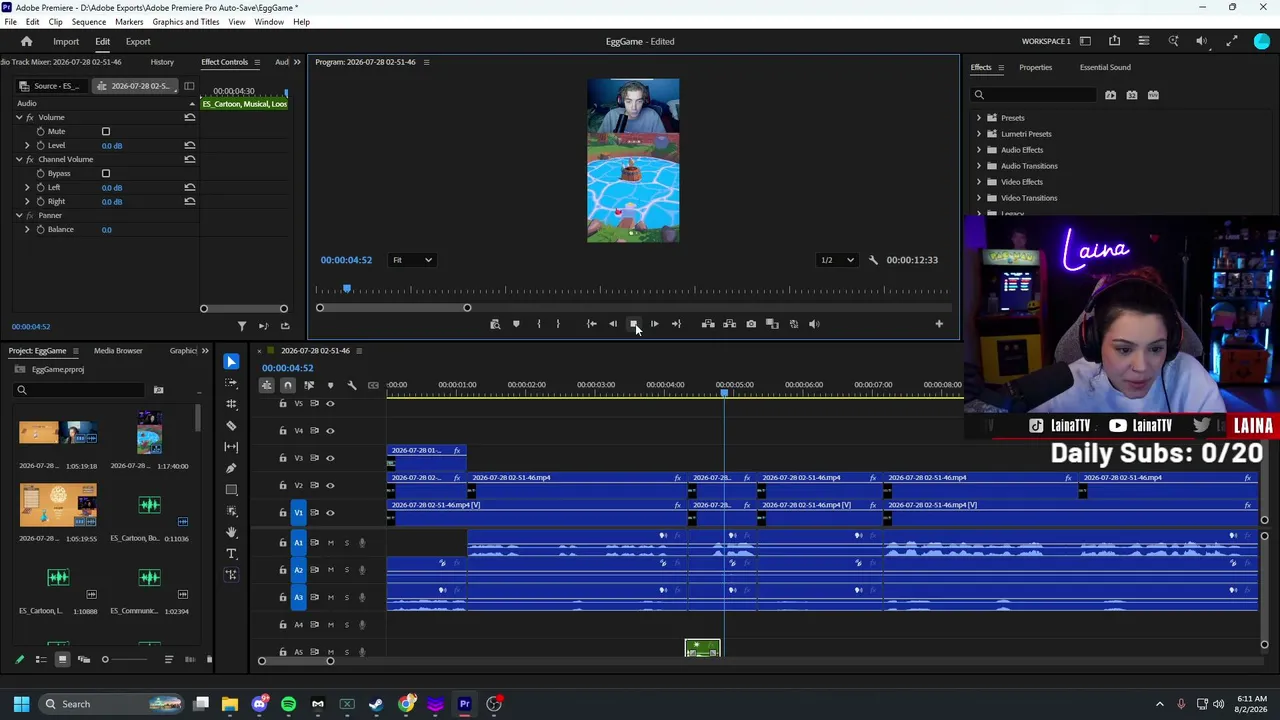
Task: Go to Home screen
Action: pyautogui.click(x=27, y=41)
